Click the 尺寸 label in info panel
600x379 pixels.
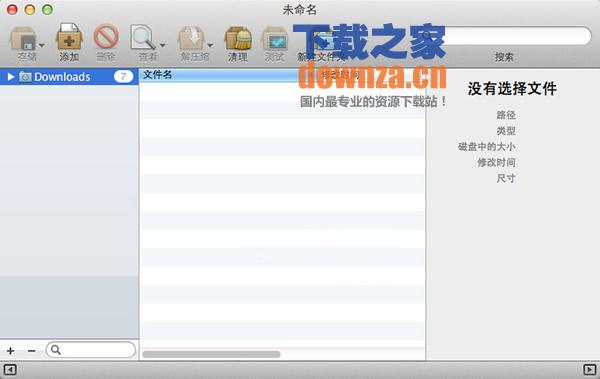pos(506,178)
